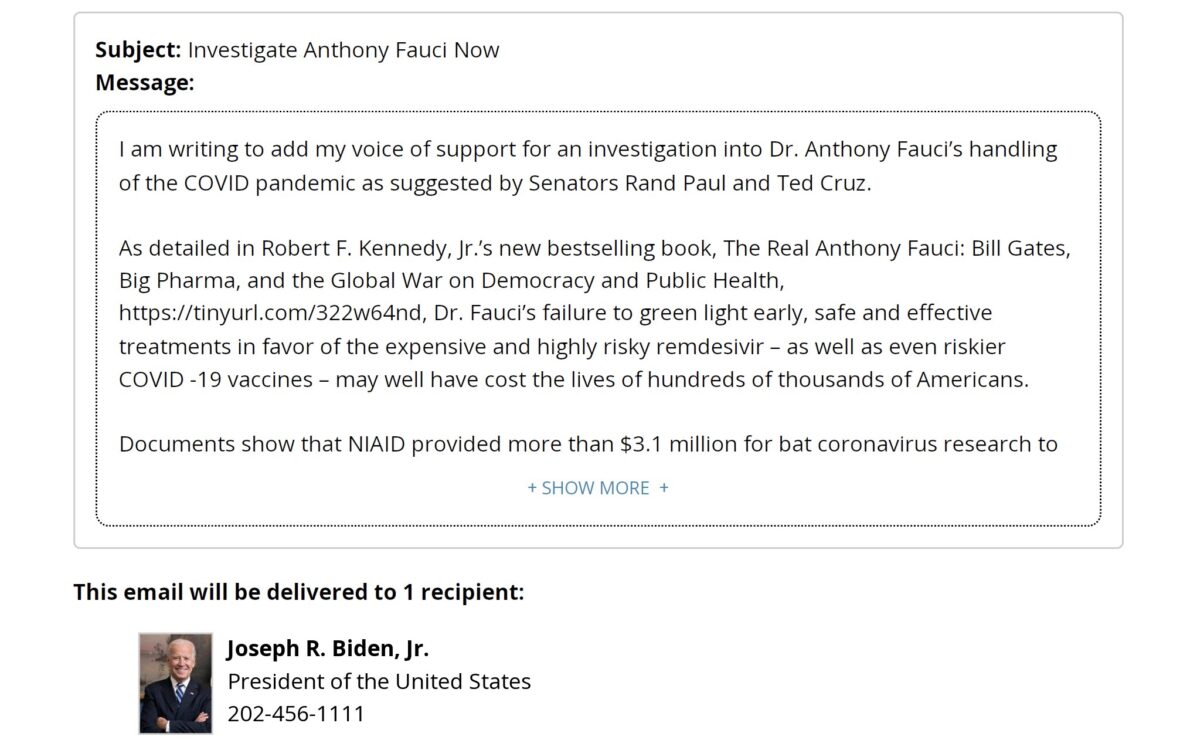The height and width of the screenshot is (750, 1180).
Task: Click the word remdesivir in the message
Action: coord(710,346)
